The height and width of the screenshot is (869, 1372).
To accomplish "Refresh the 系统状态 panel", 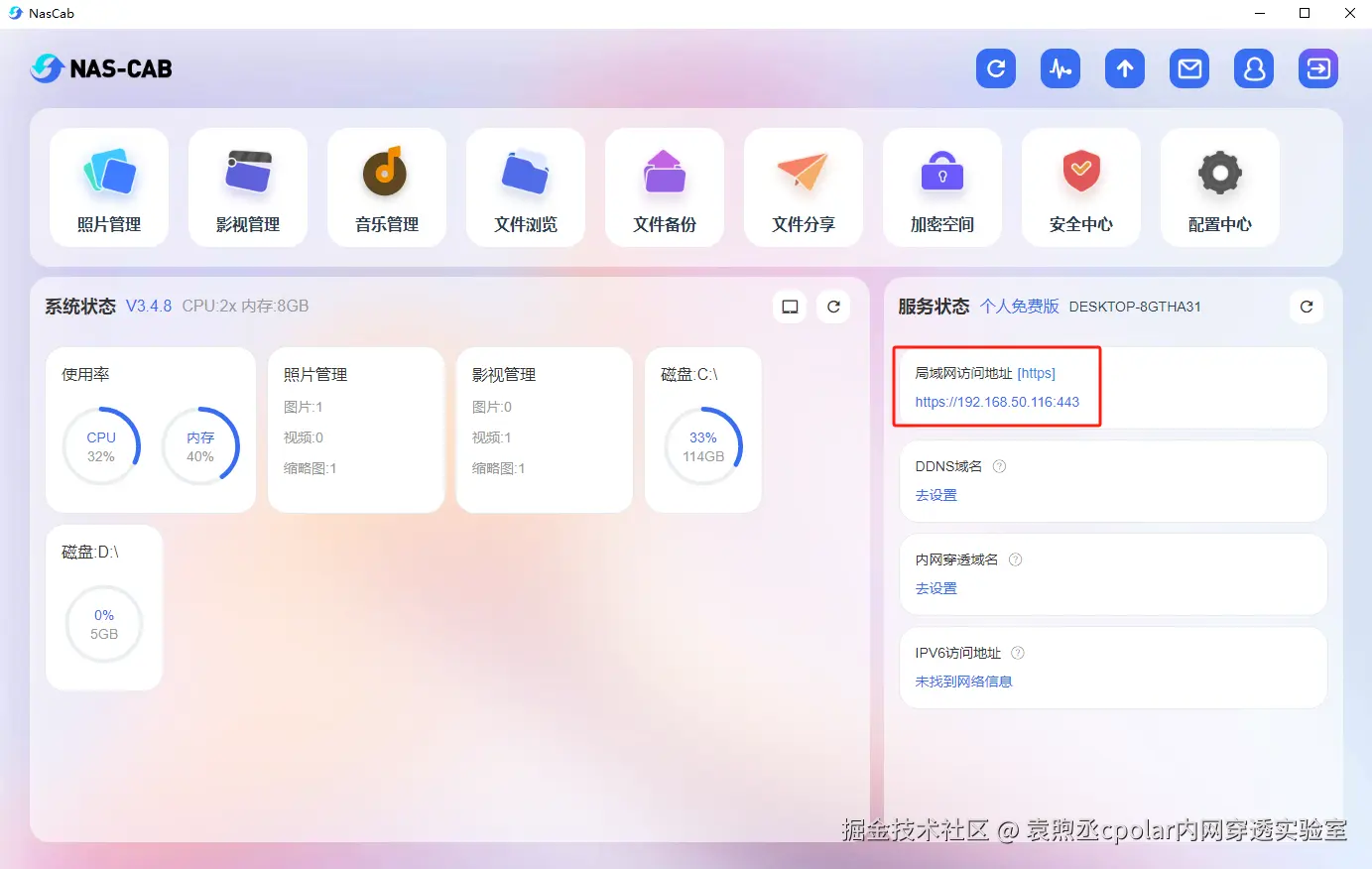I will (x=833, y=307).
